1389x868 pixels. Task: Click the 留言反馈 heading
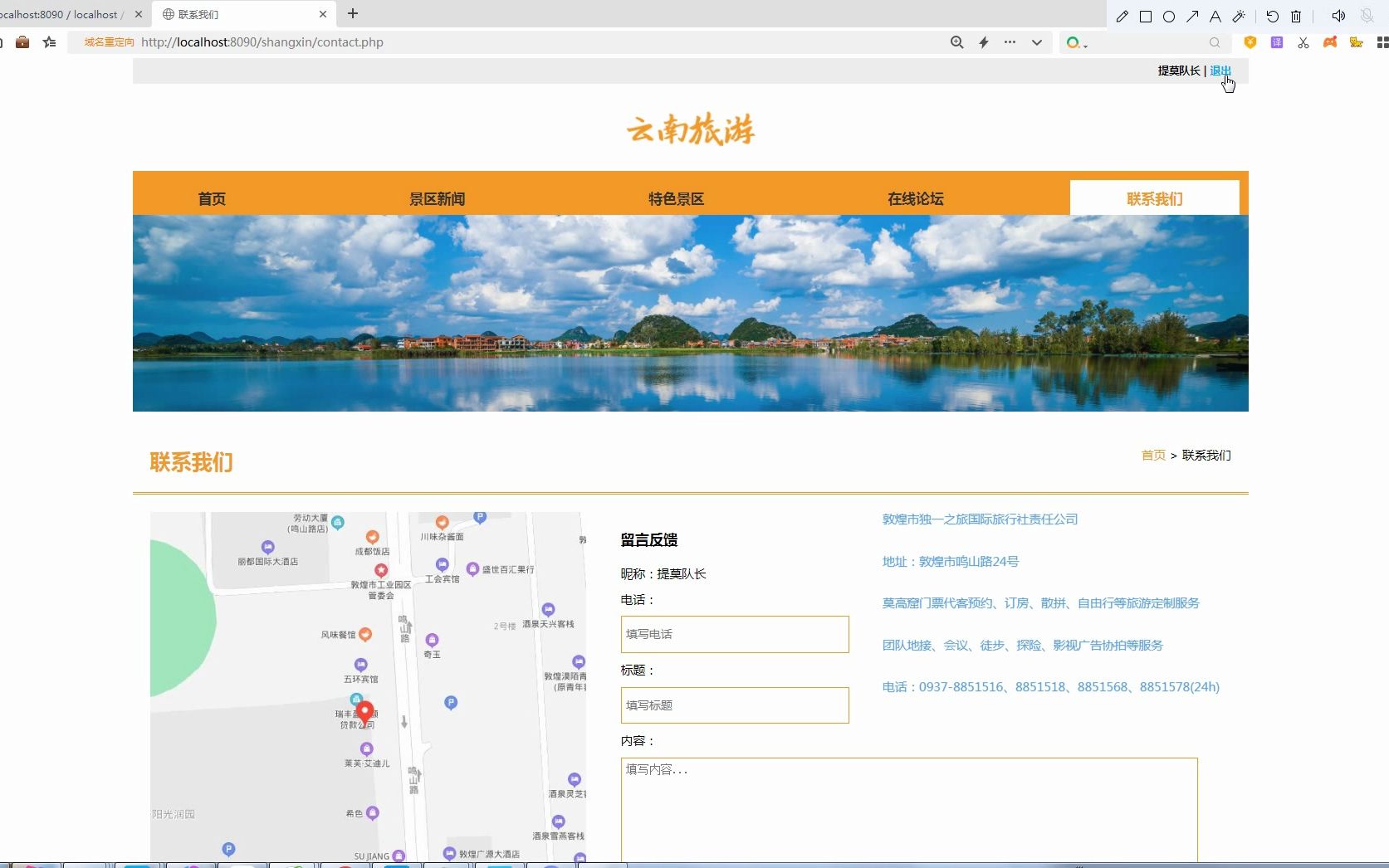(x=649, y=540)
